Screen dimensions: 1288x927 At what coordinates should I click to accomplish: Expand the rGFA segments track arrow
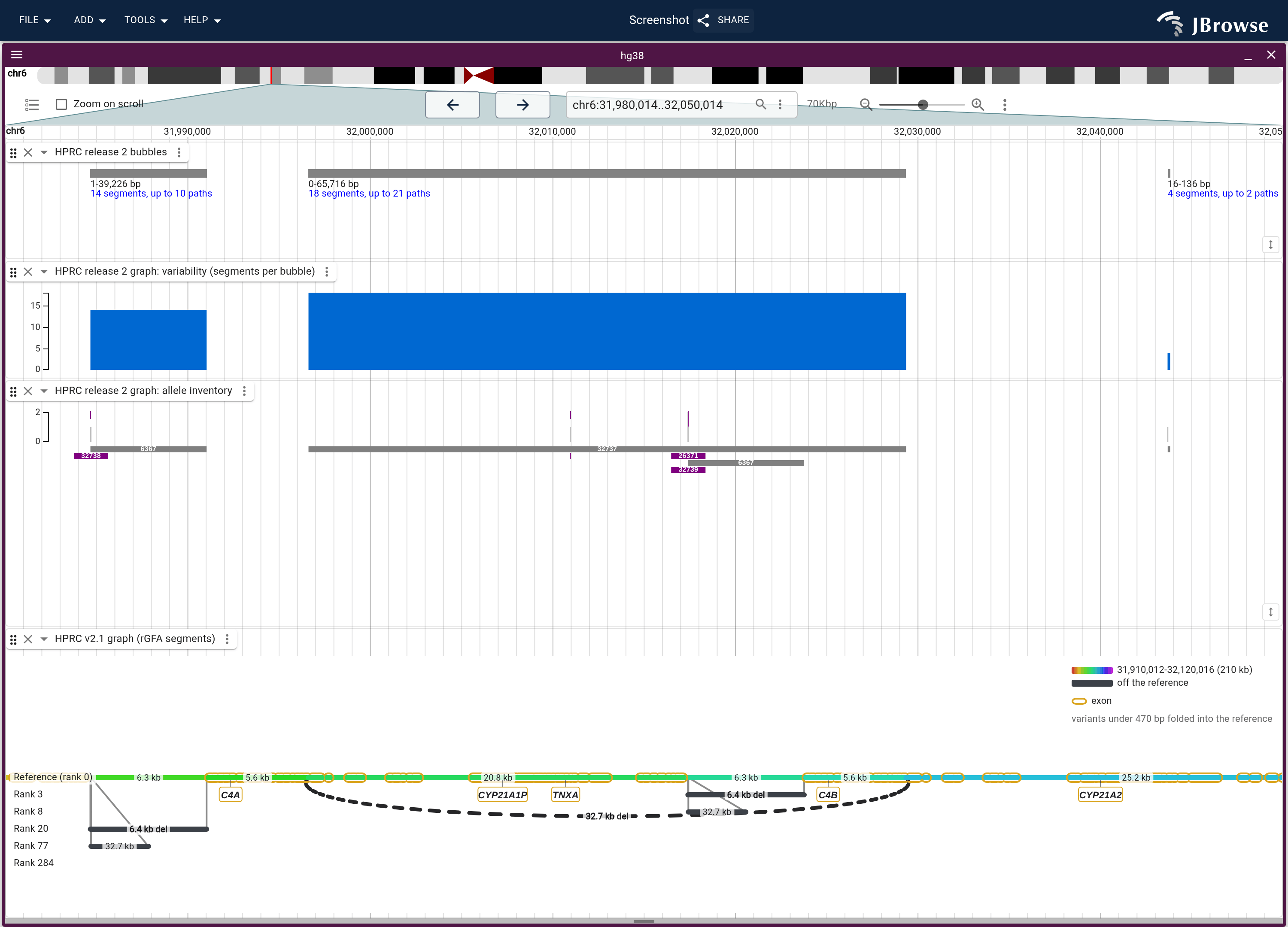(x=44, y=639)
